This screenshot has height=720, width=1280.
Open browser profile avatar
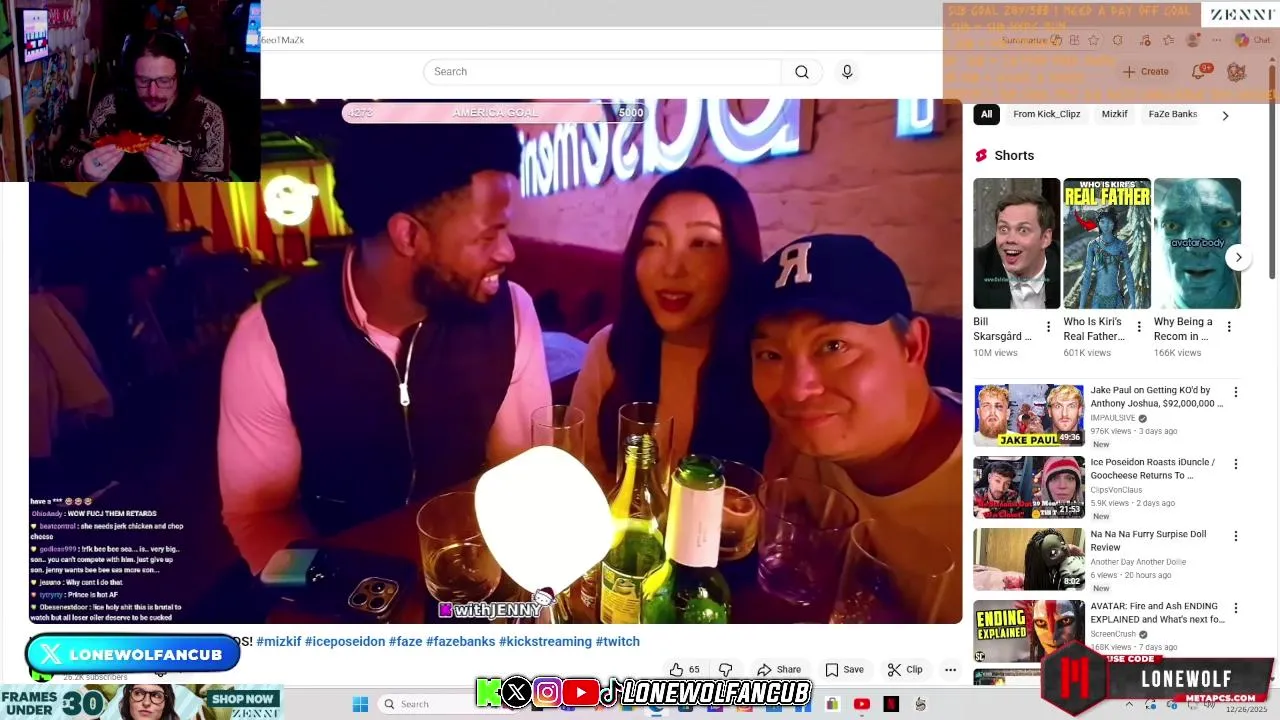coord(1192,41)
